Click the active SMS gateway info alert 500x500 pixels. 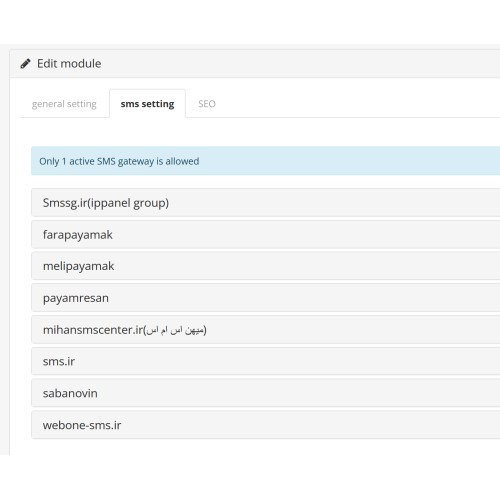tap(266, 161)
